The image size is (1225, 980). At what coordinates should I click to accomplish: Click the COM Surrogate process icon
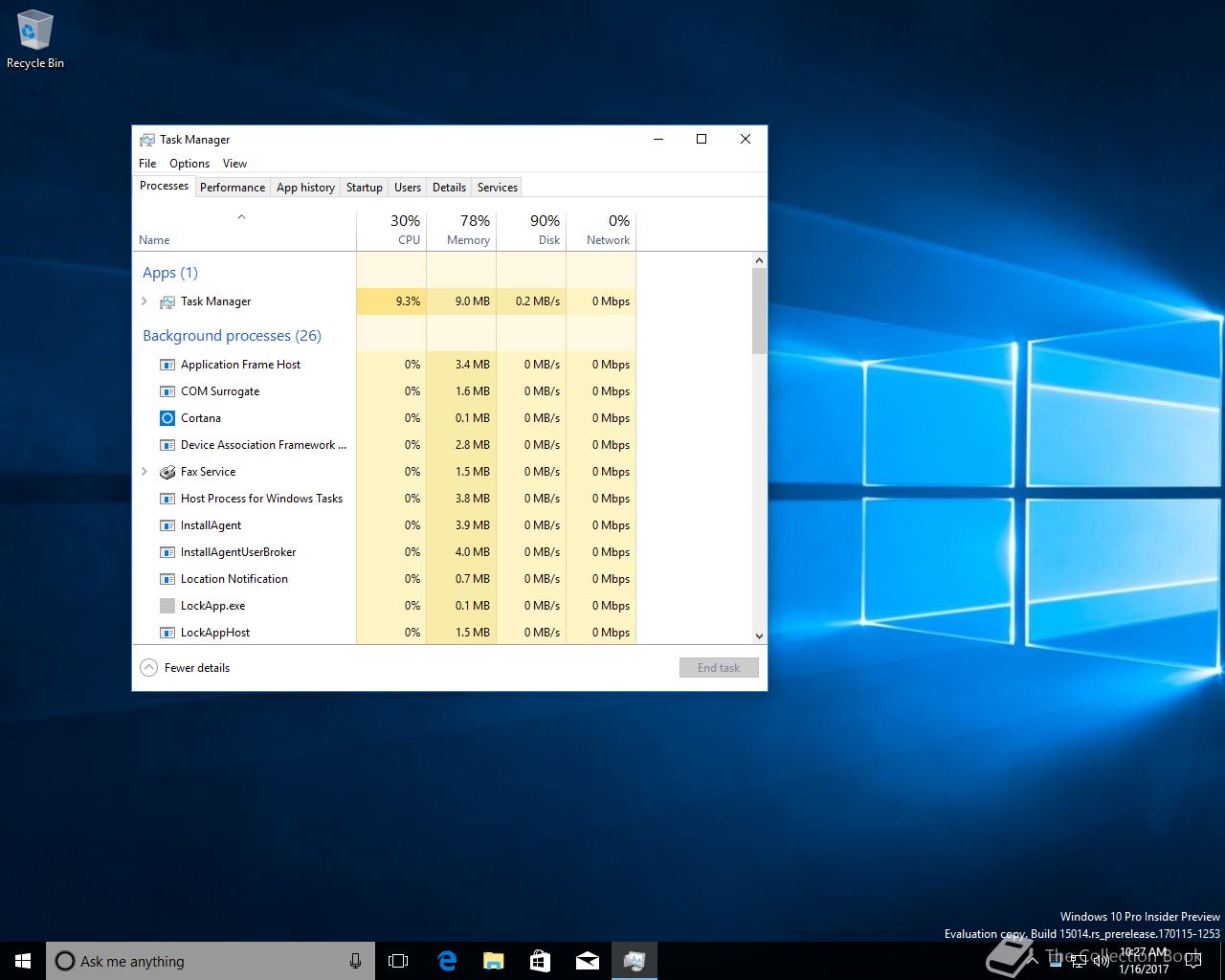[x=167, y=391]
